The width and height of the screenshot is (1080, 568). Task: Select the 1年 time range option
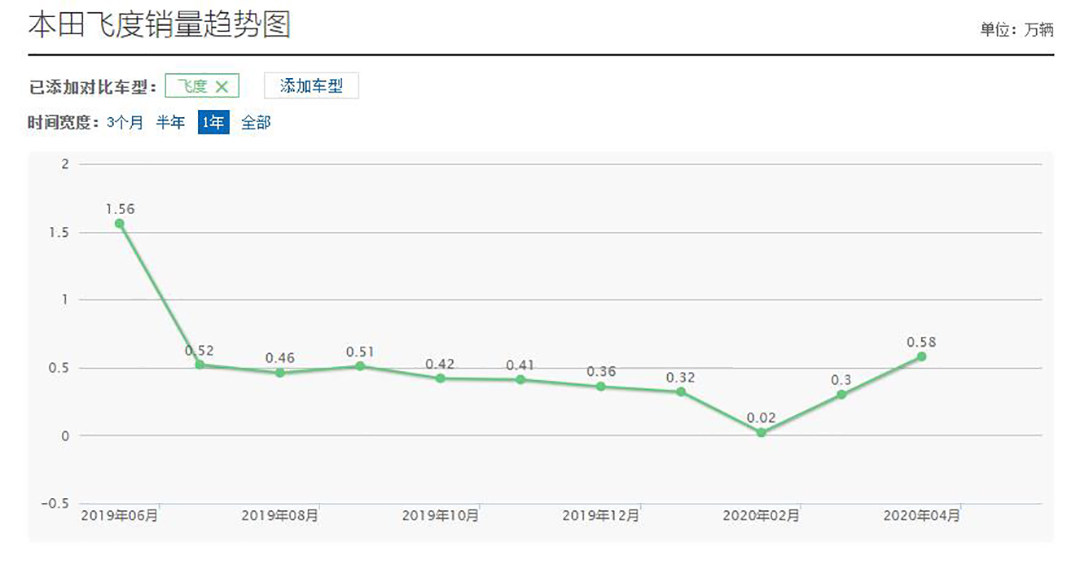coord(213,123)
